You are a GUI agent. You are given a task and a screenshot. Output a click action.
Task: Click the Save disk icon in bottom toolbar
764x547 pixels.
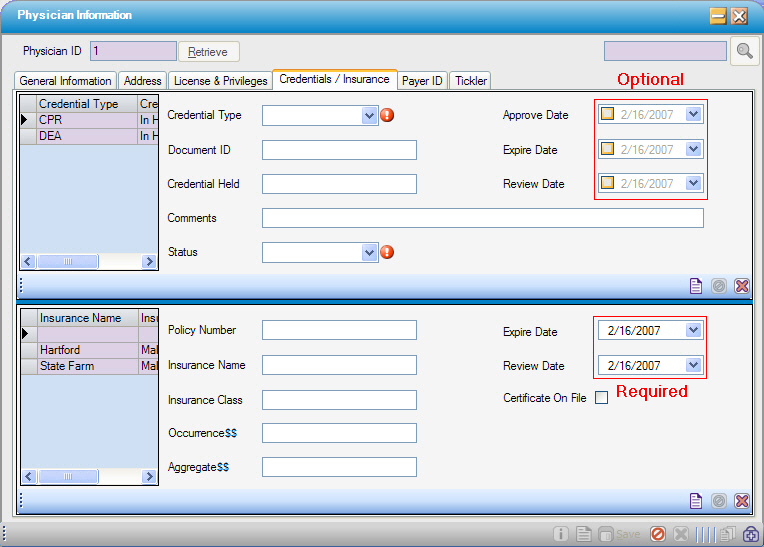click(x=606, y=534)
